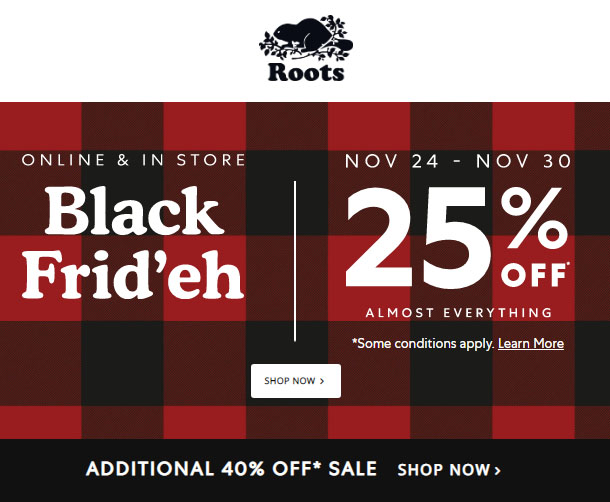Viewport: 610px width, 502px height.
Task: Click the white vertical divider line
Action: (x=295, y=260)
